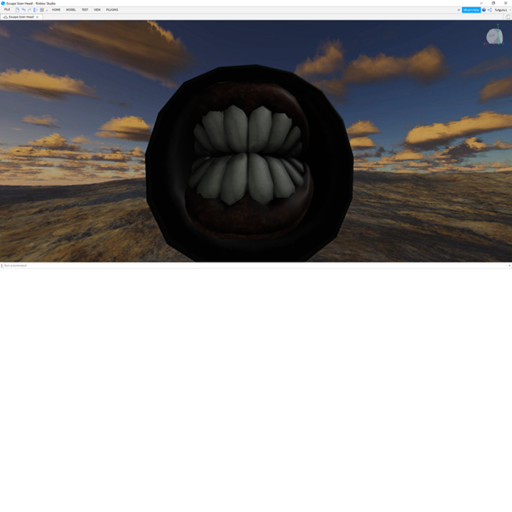This screenshot has width=512, height=512.
Task: Switch to the MODEL ribbon tab
Action: 71,10
